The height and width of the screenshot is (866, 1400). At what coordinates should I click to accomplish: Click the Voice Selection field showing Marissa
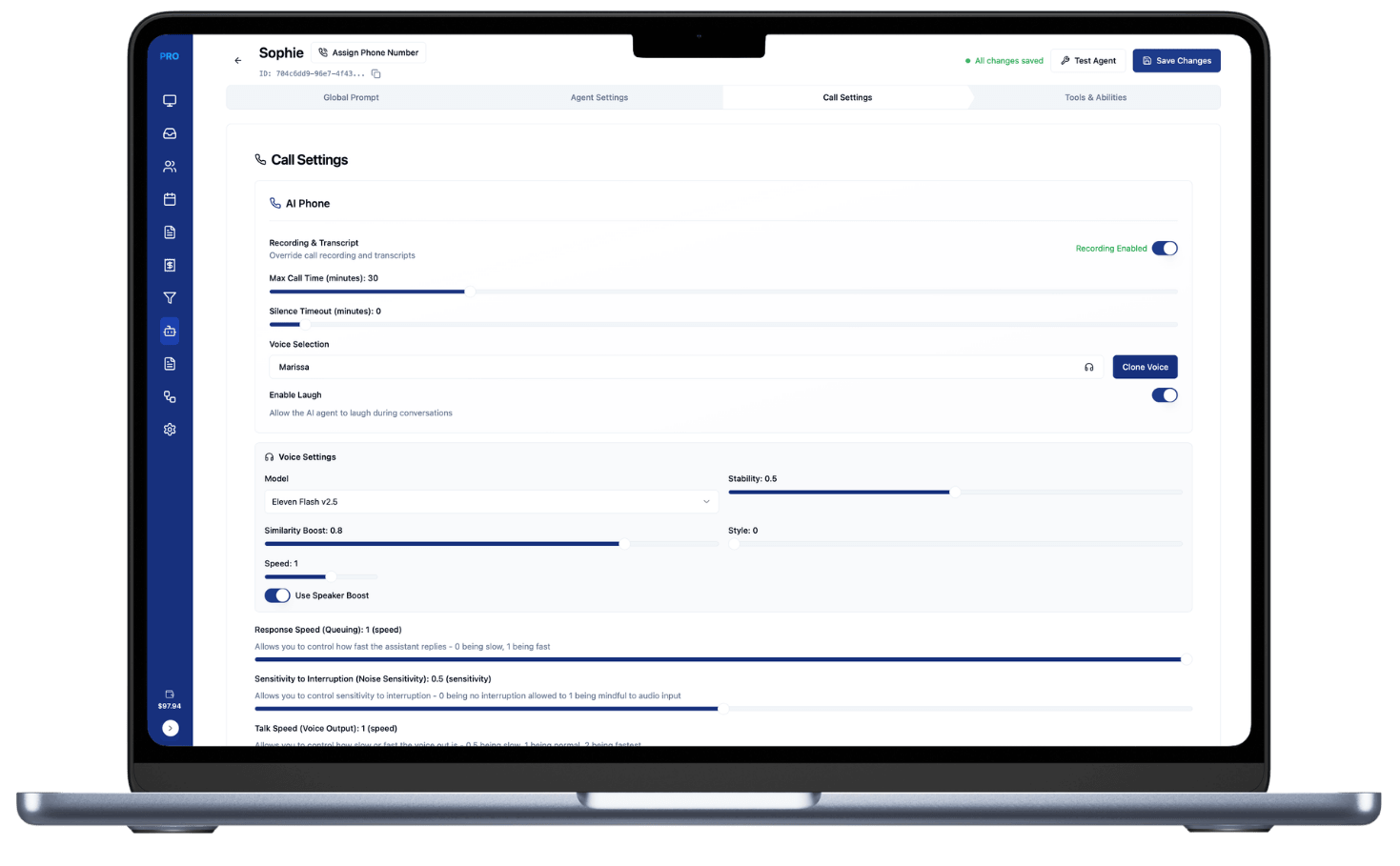point(686,367)
